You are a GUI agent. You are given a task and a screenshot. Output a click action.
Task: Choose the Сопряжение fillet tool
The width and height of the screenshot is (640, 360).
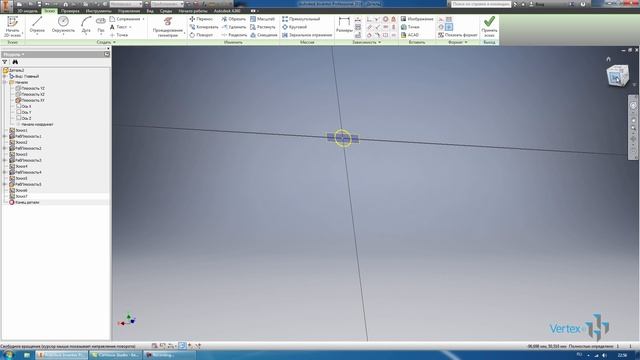coord(127,19)
